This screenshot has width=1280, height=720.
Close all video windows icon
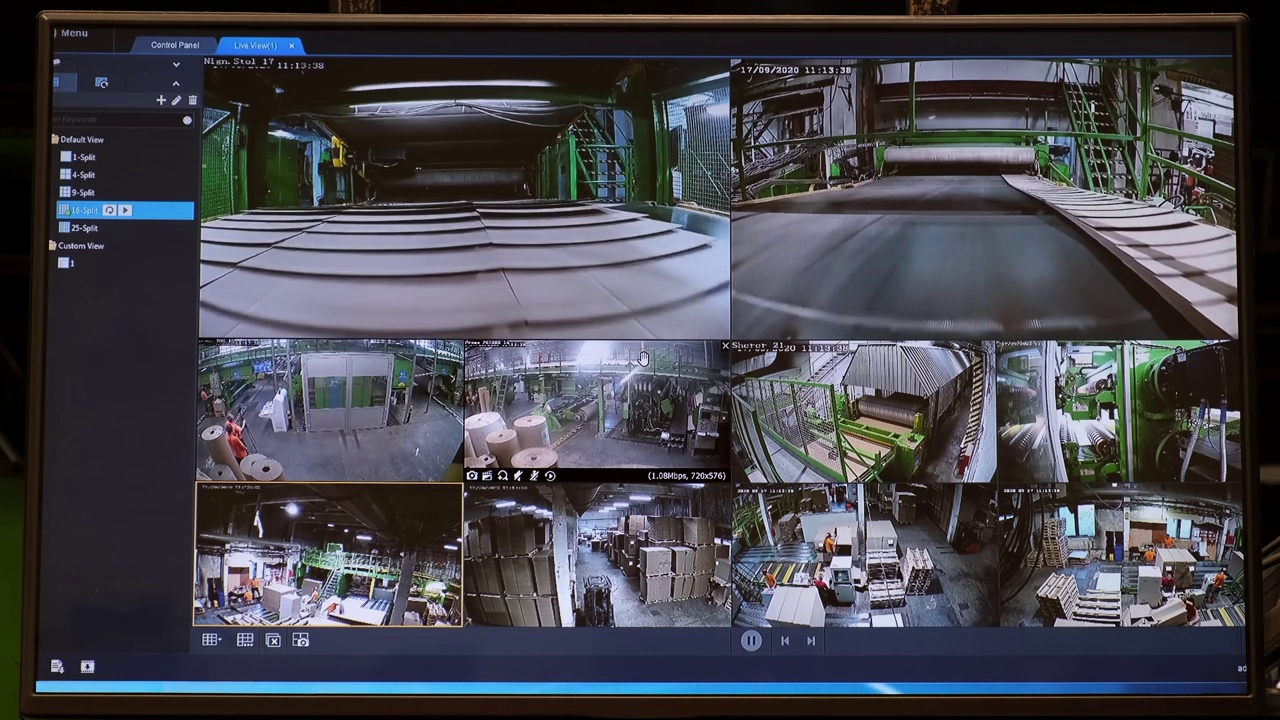pyautogui.click(x=273, y=640)
